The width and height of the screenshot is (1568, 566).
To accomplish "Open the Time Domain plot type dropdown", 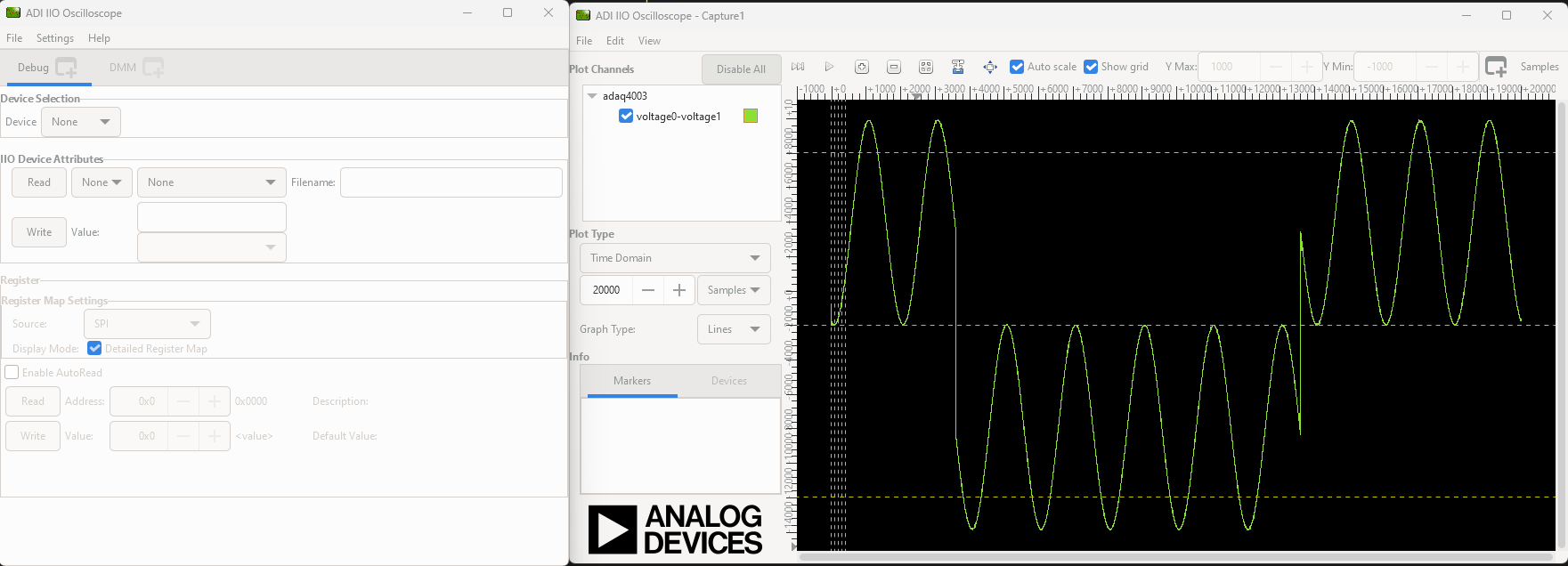I will tap(675, 258).
